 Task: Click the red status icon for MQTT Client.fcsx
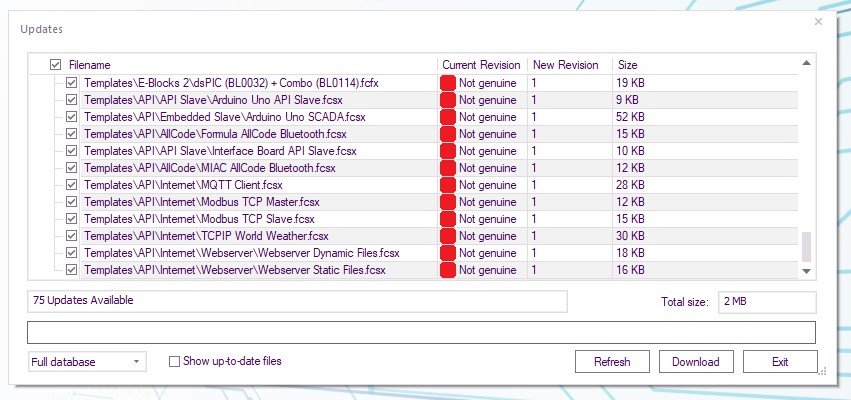pyautogui.click(x=448, y=185)
